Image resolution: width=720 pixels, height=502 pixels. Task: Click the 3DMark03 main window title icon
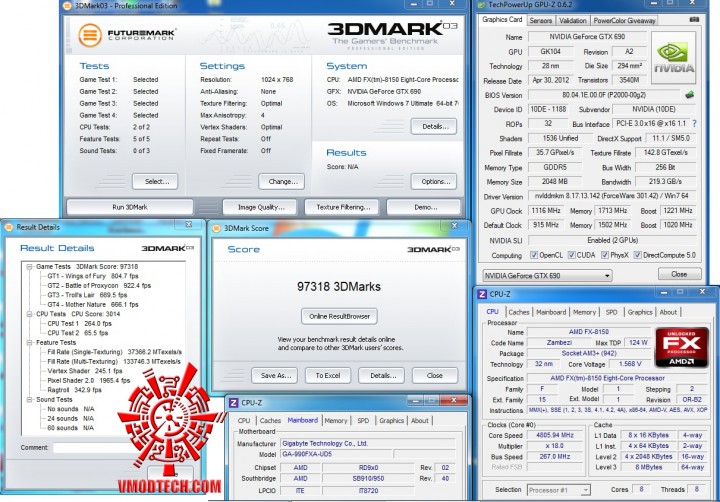pyautogui.click(x=67, y=6)
